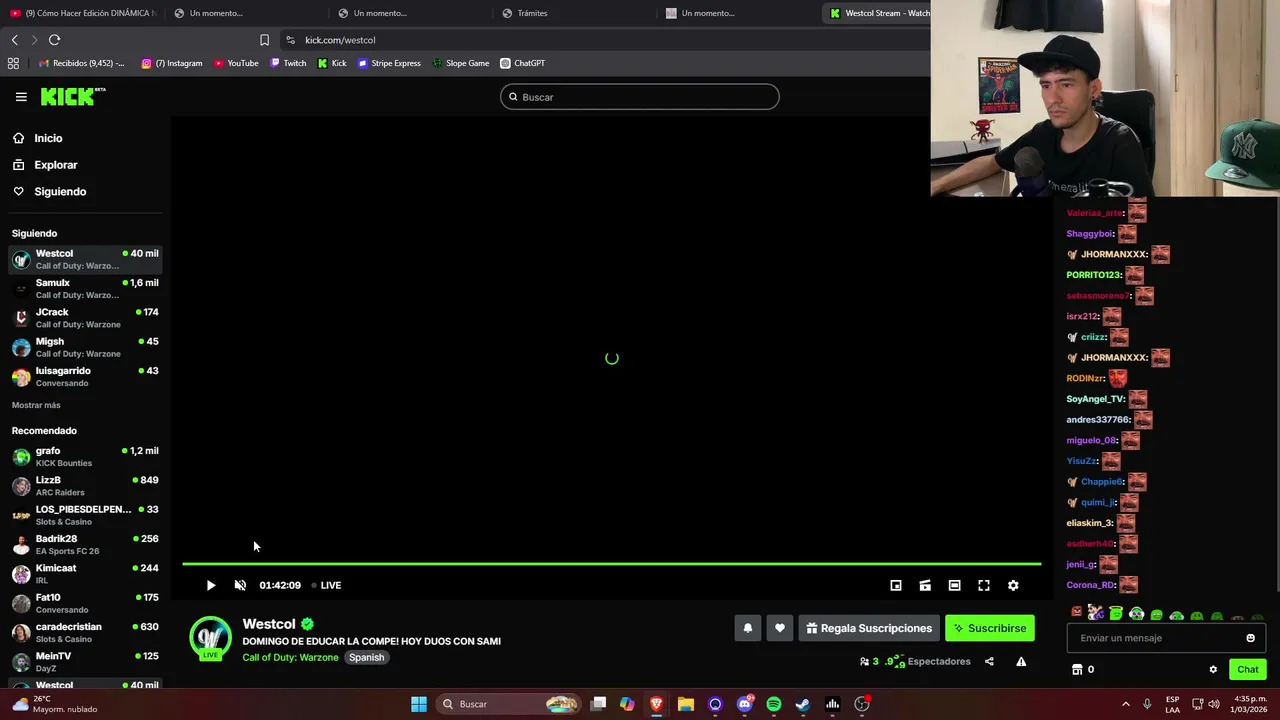Image resolution: width=1280 pixels, height=720 pixels.
Task: Open browser apps grid icon
Action: 13,63
